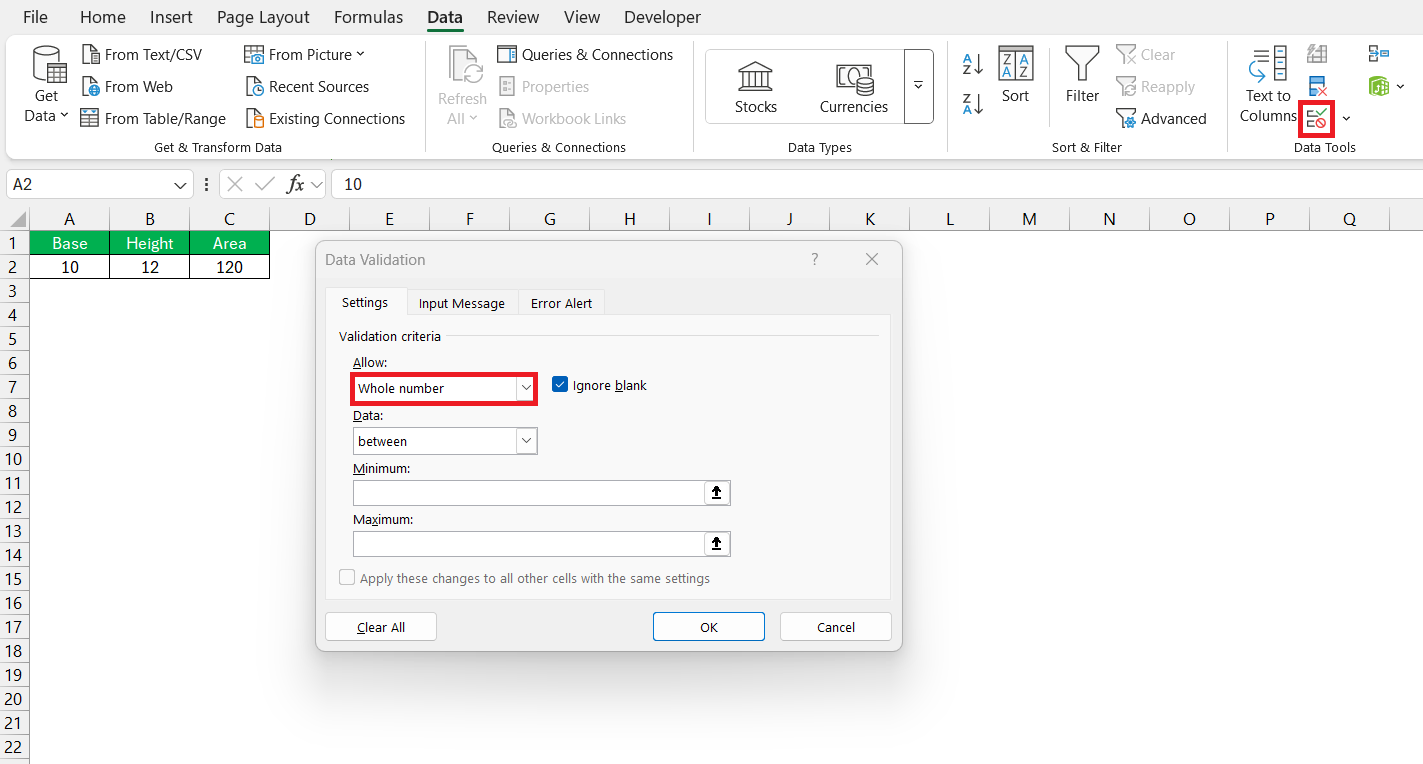Viewport: 1423px width, 764px height.
Task: Click Cancel in Data Validation dialog
Action: 836,627
